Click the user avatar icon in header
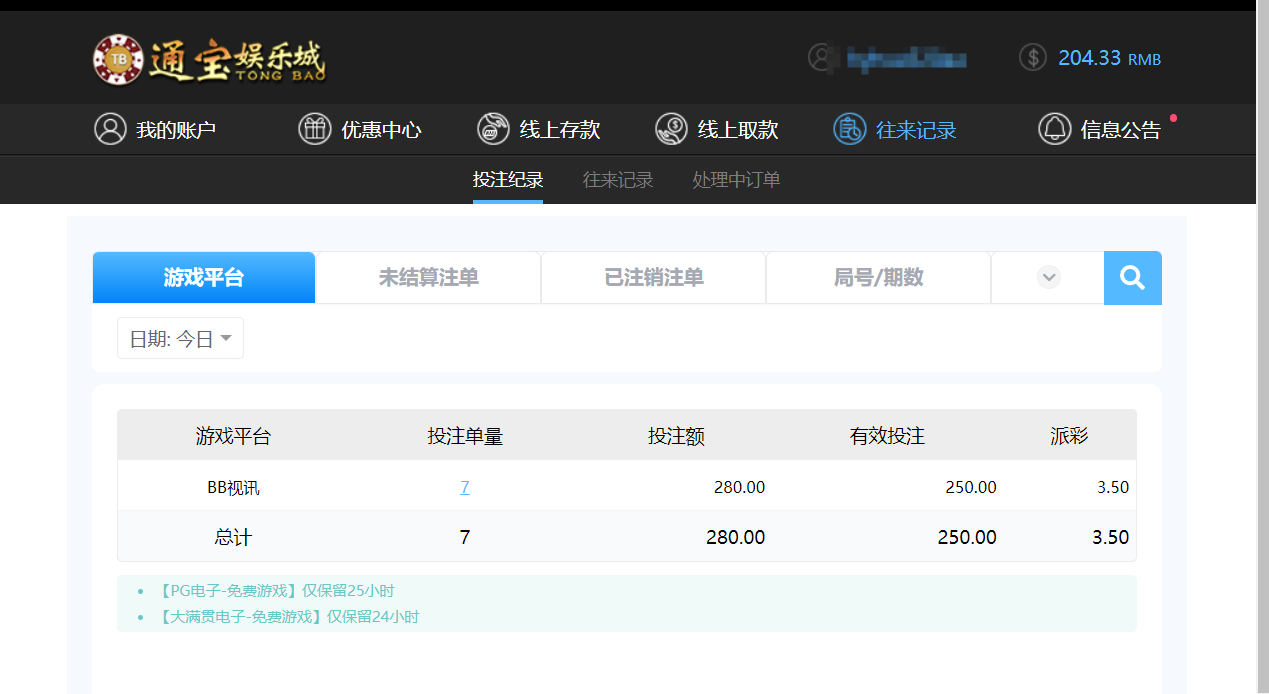The height and width of the screenshot is (694, 1269). click(820, 57)
